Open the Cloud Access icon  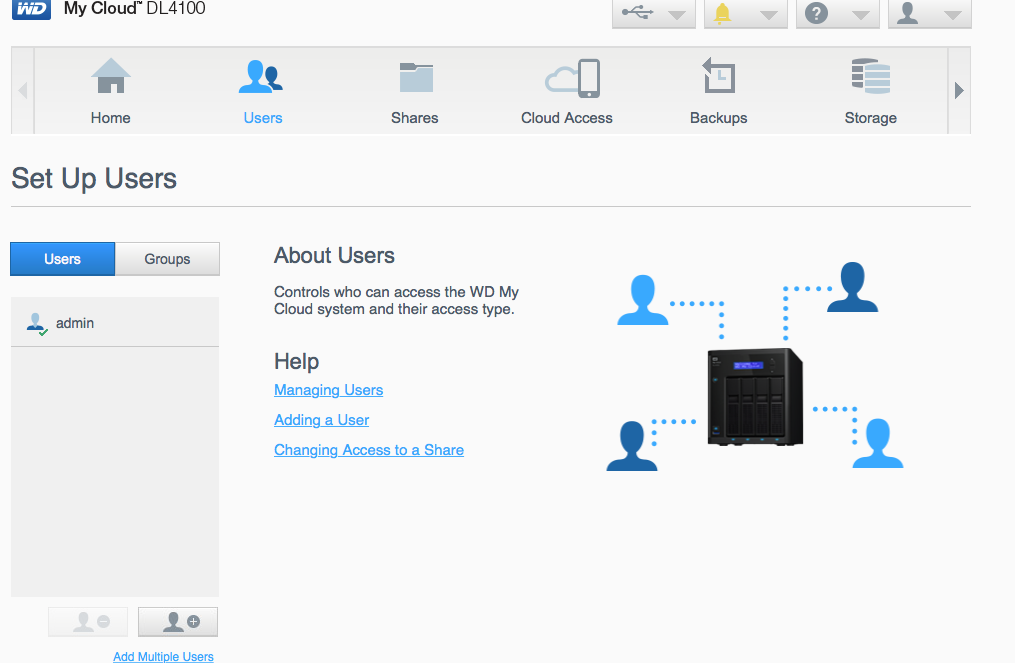click(x=573, y=78)
